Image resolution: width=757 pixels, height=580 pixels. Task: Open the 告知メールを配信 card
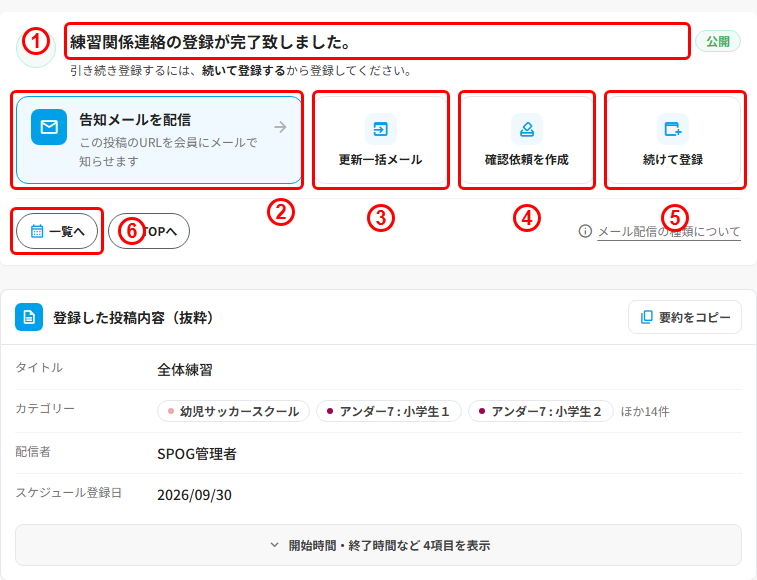pos(159,140)
